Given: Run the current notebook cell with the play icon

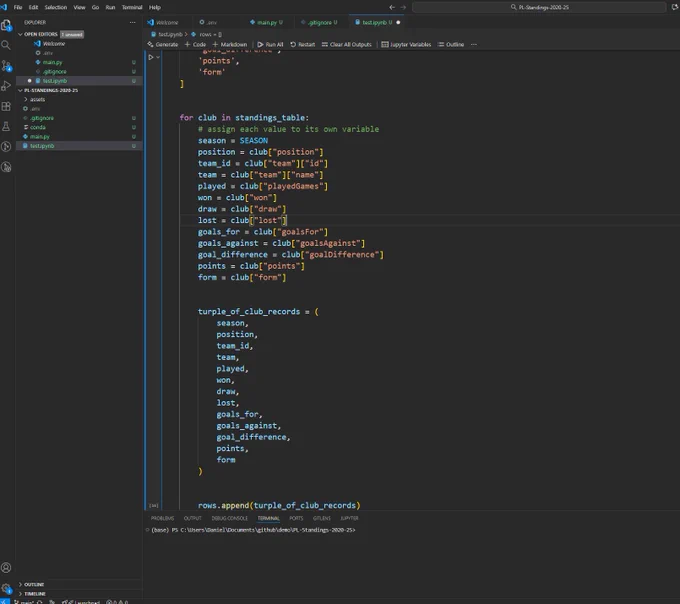Looking at the screenshot, I should 150,57.
